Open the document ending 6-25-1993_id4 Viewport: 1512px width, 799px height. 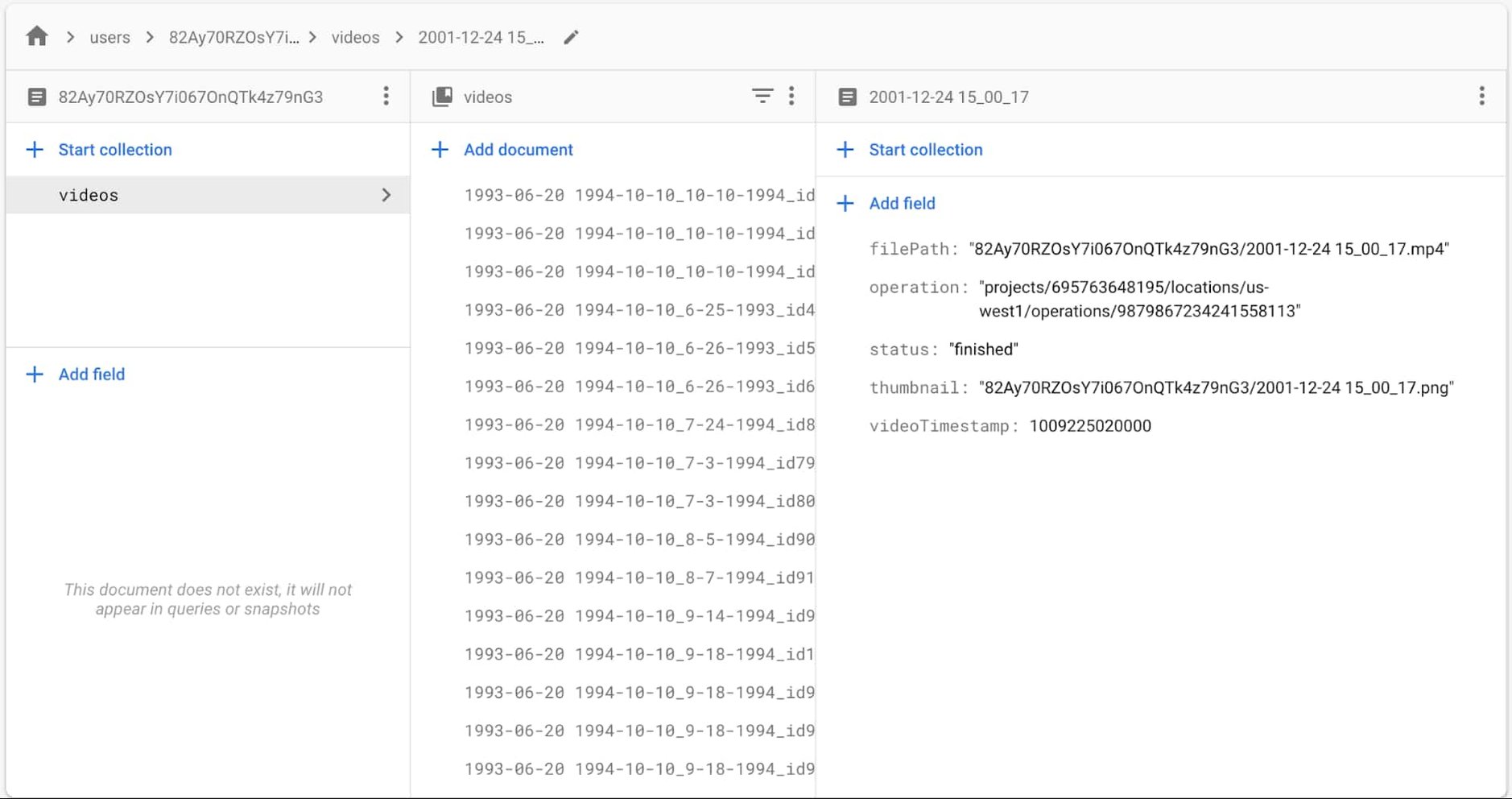click(x=639, y=310)
